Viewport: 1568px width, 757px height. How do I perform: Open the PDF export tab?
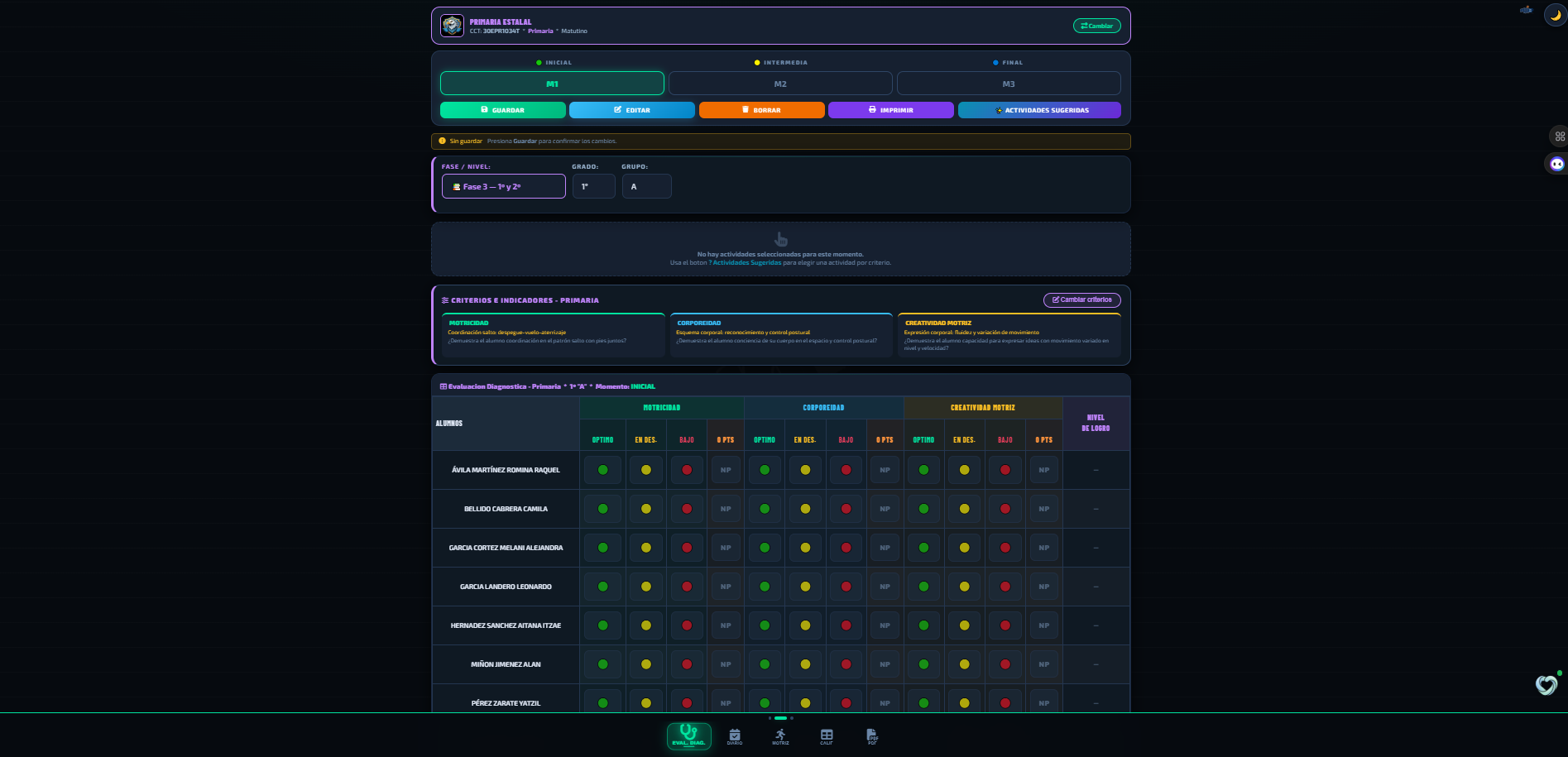(x=872, y=736)
